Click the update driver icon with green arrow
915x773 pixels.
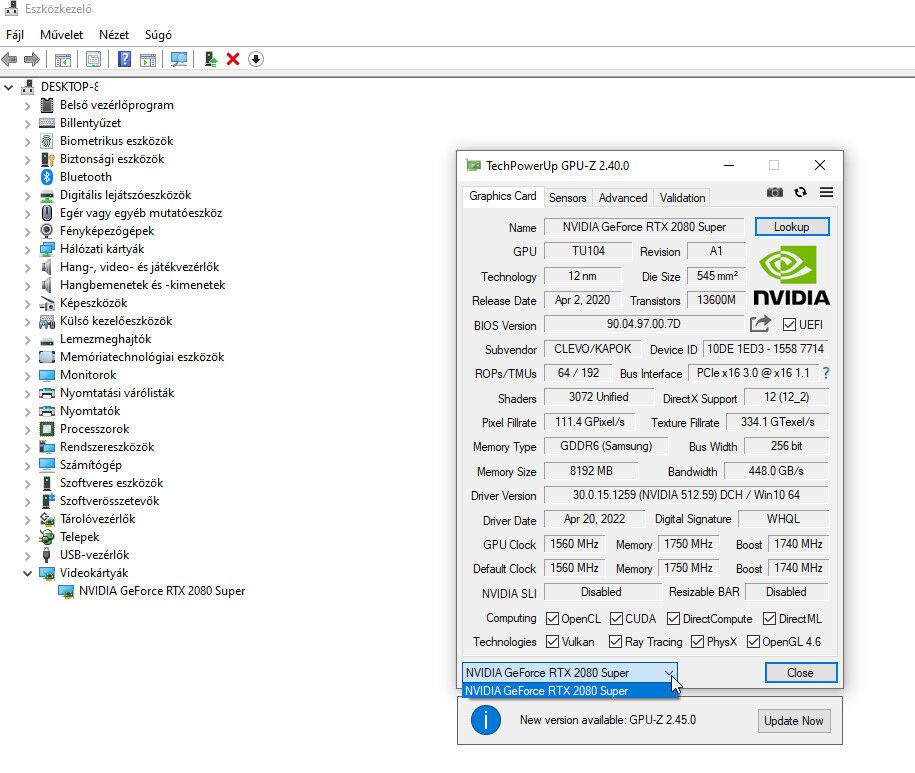click(x=211, y=59)
